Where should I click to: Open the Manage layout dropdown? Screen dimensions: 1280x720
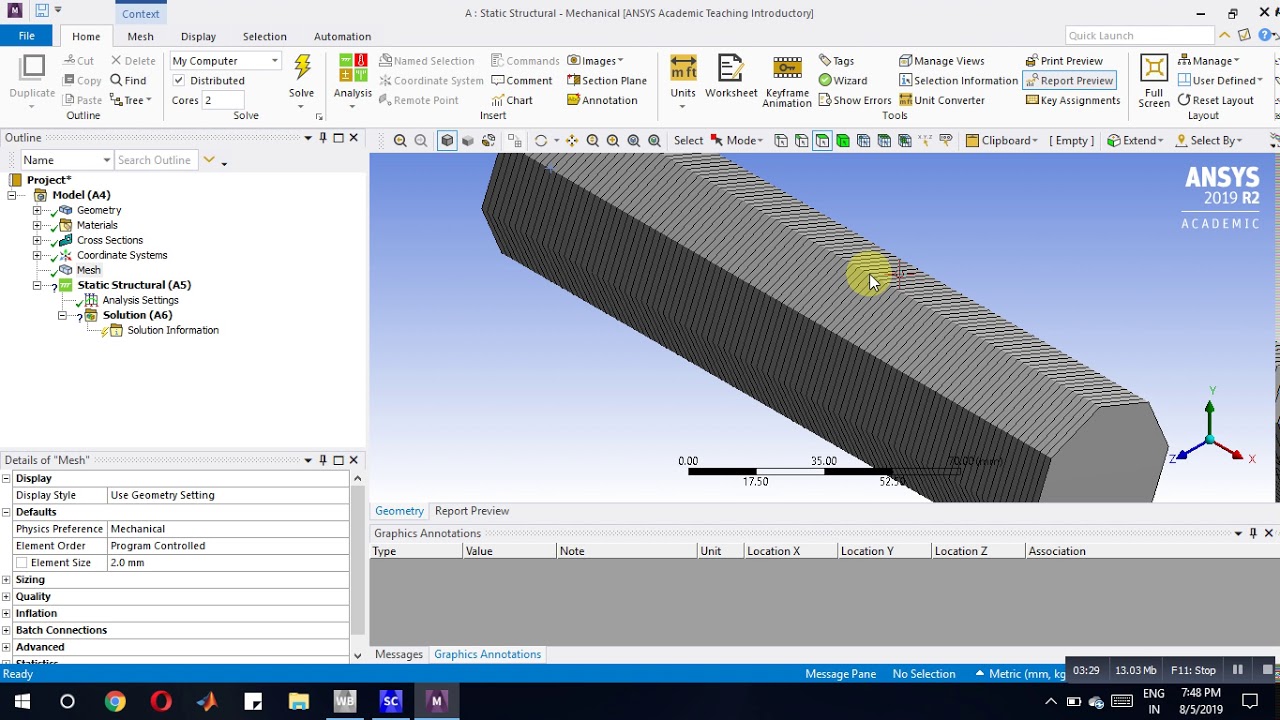[x=1208, y=61]
